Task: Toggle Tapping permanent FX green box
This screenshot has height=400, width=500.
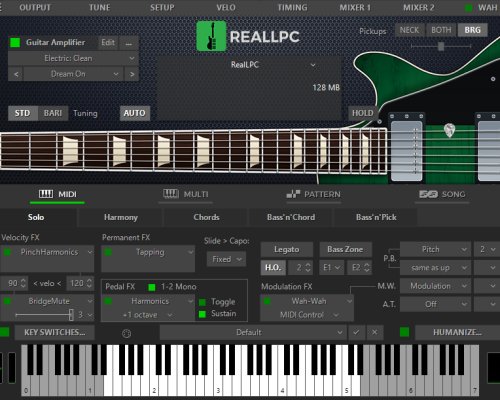Action: (x=108, y=252)
